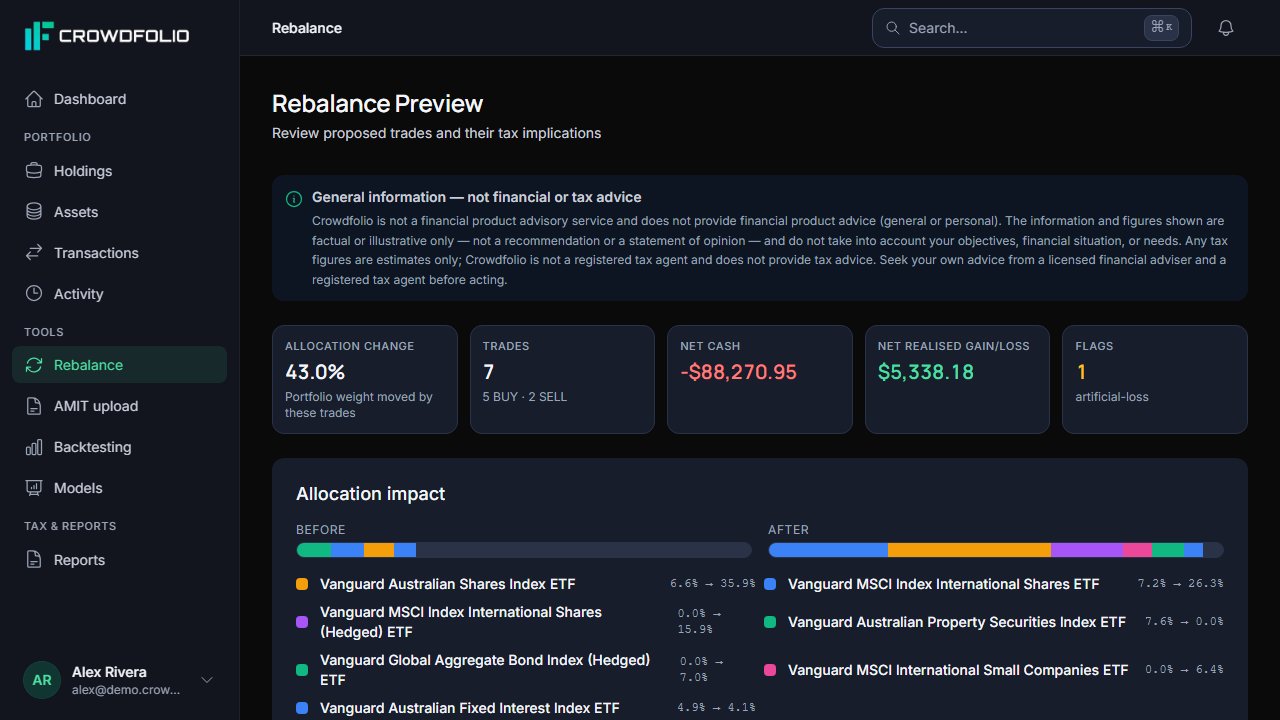Click Alex Rivera name in sidebar
The height and width of the screenshot is (720, 1280).
[x=109, y=672]
